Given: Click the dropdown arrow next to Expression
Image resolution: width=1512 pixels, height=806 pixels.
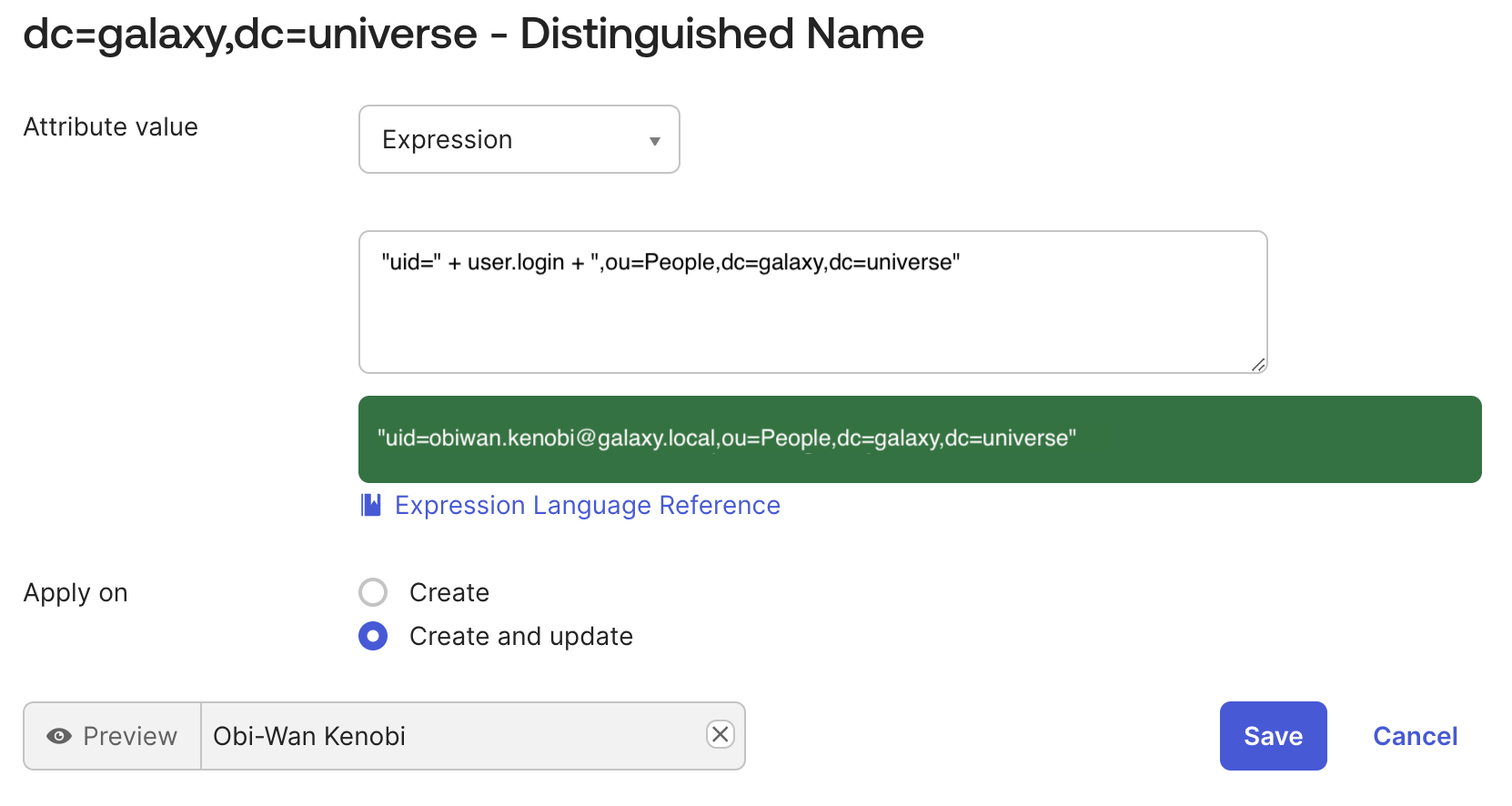Looking at the screenshot, I should tap(654, 141).
